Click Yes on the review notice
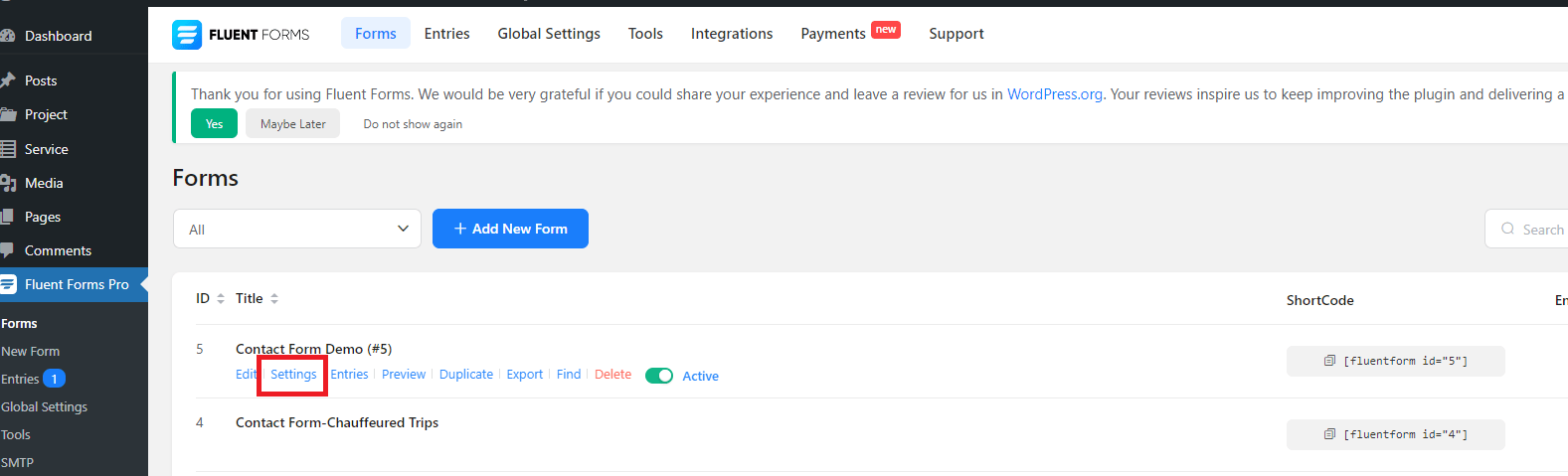The image size is (1568, 476). click(214, 123)
